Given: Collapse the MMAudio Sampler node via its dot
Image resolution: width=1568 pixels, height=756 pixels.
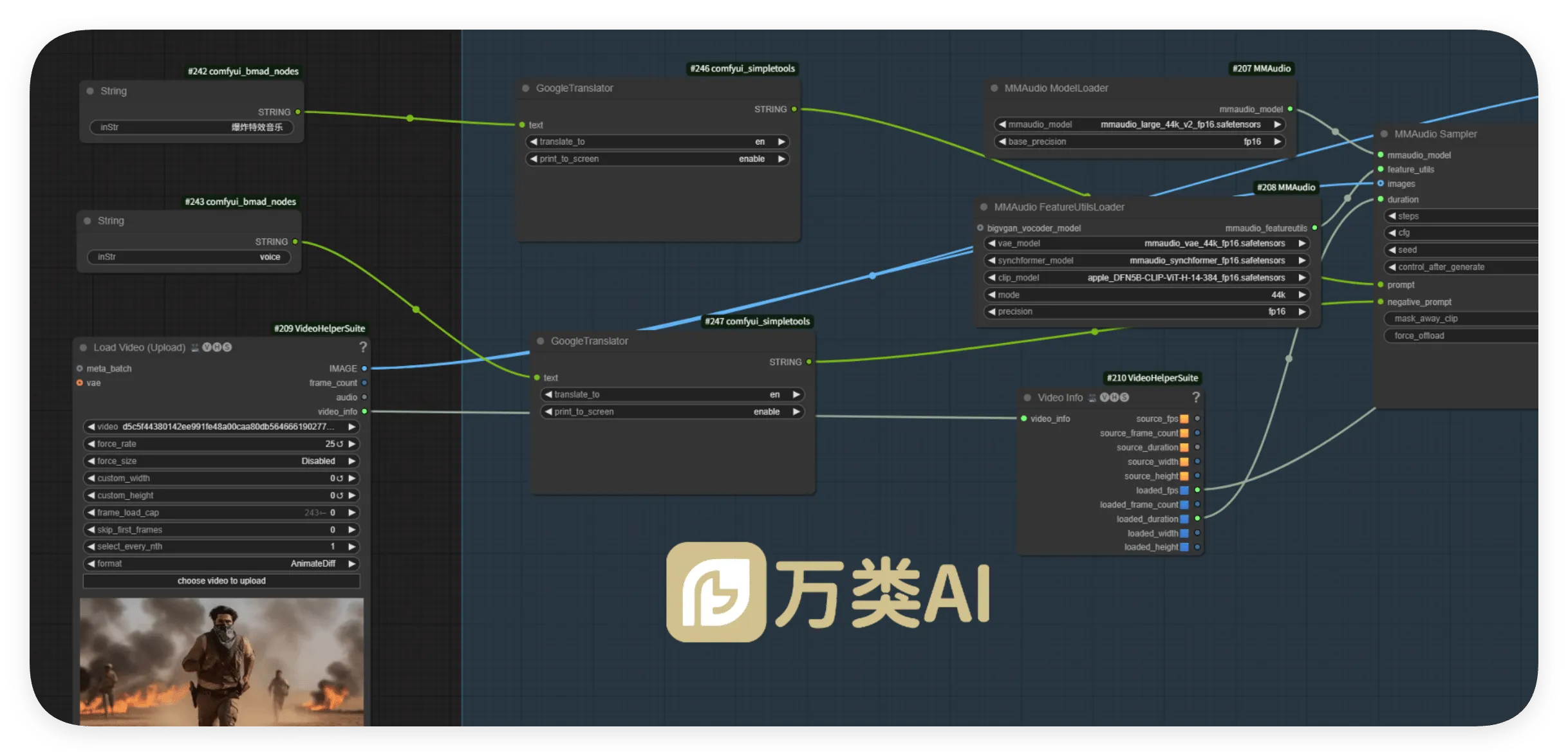Looking at the screenshot, I should pos(1385,134).
